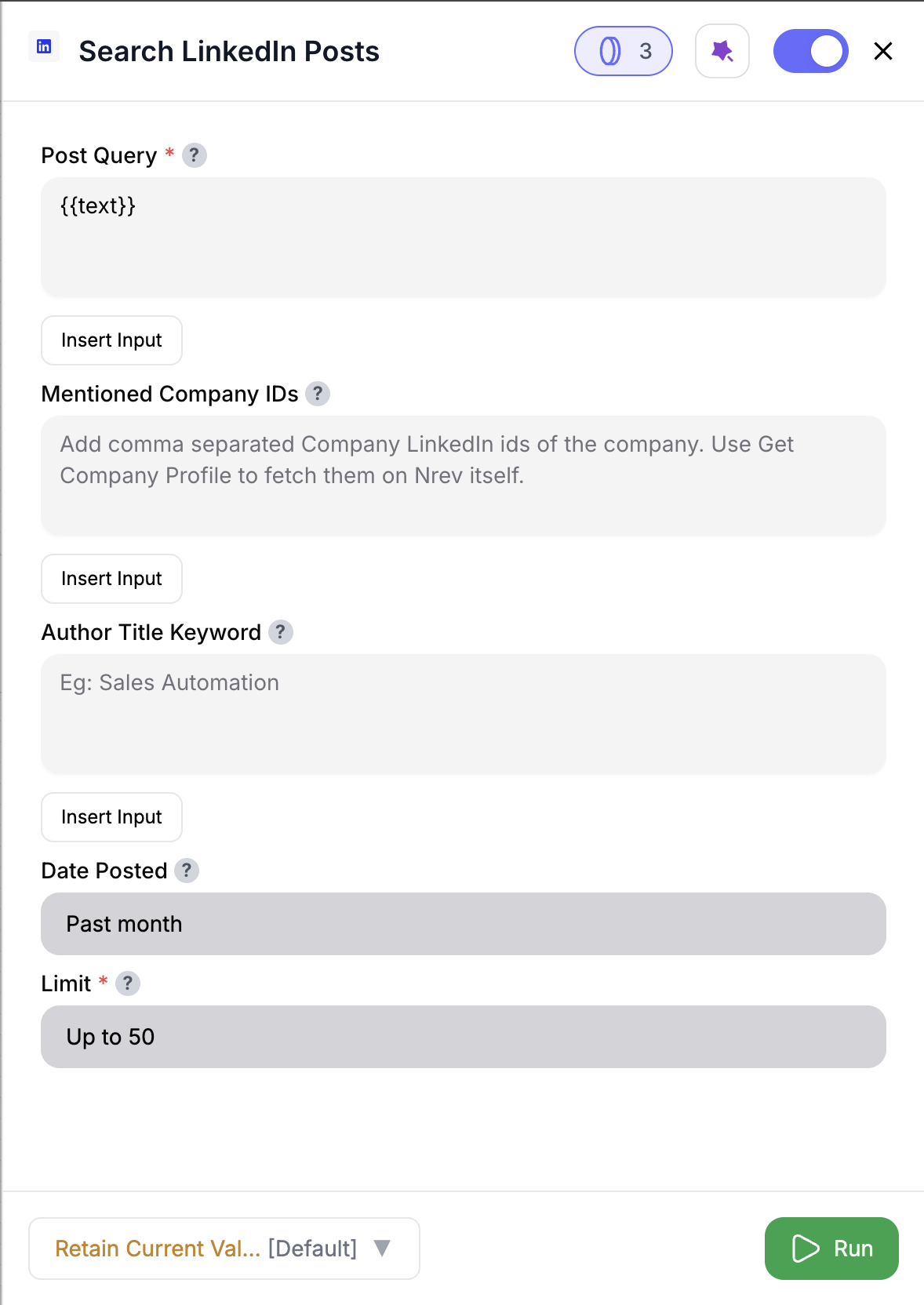Screen dimensions: 924x1305
Task: Open the Limit field help icon
Action: click(128, 983)
